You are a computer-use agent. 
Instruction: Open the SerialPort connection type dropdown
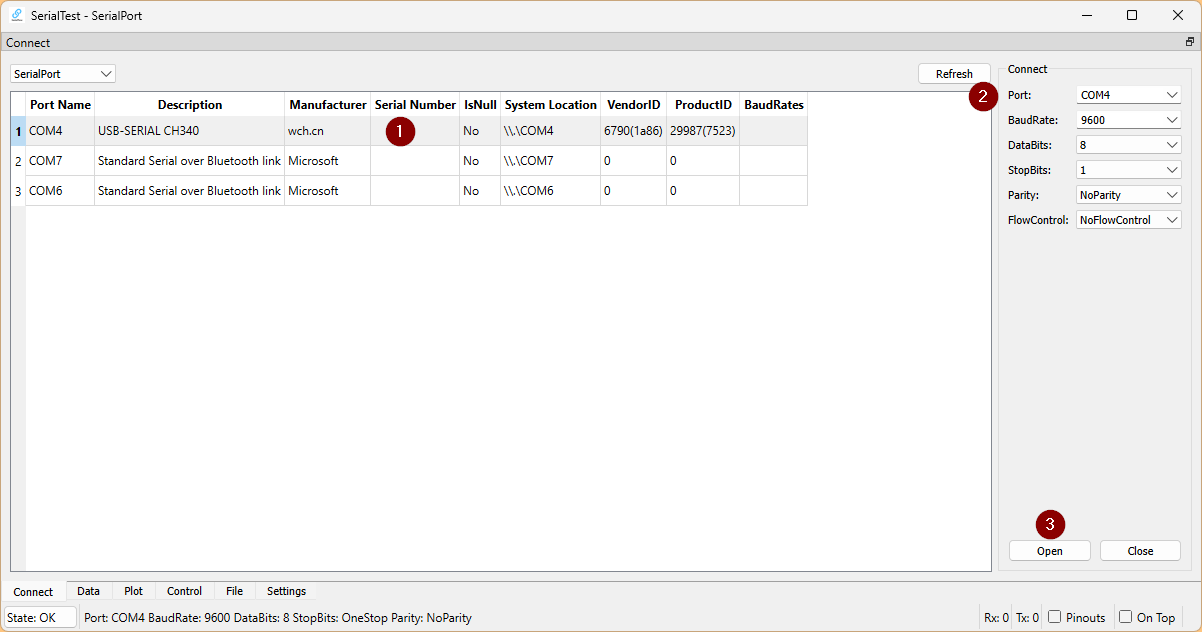63,74
